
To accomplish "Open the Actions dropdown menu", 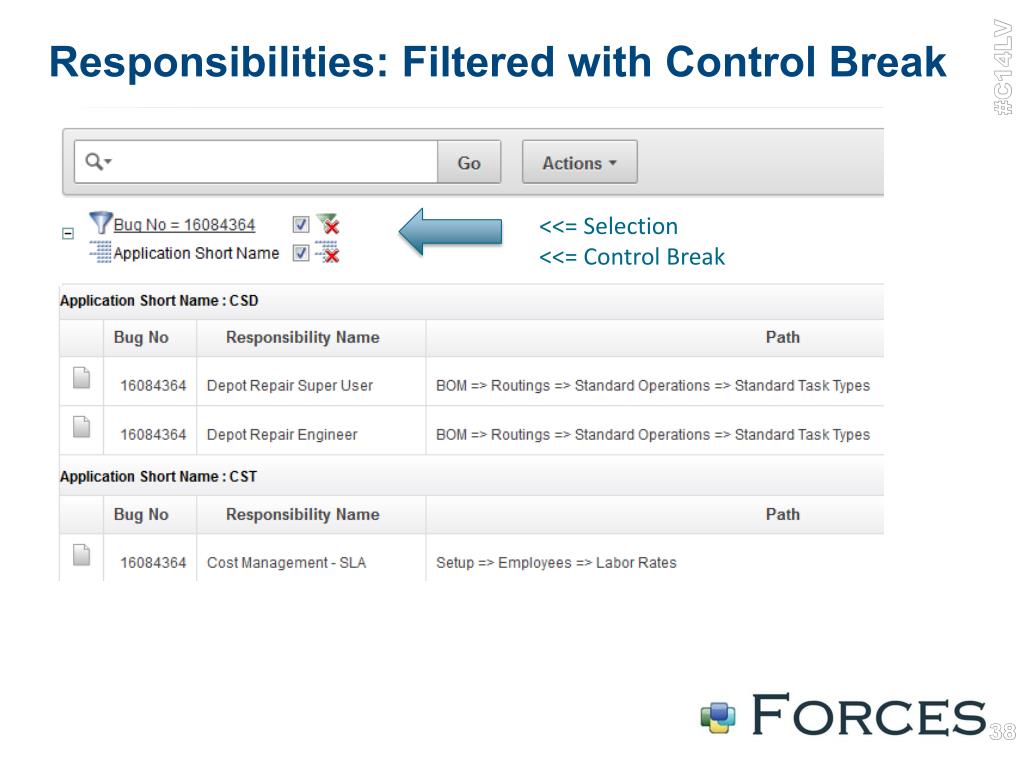I will 579,162.
